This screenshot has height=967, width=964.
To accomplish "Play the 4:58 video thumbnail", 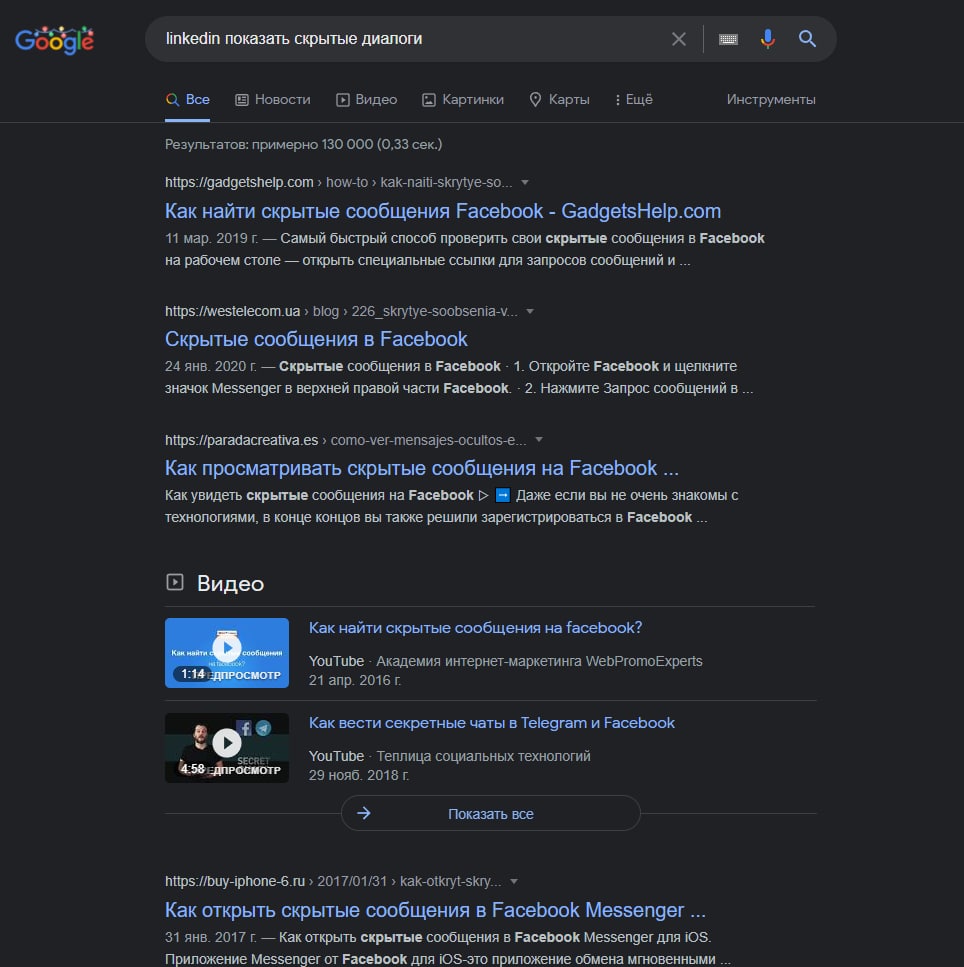I will (227, 748).
